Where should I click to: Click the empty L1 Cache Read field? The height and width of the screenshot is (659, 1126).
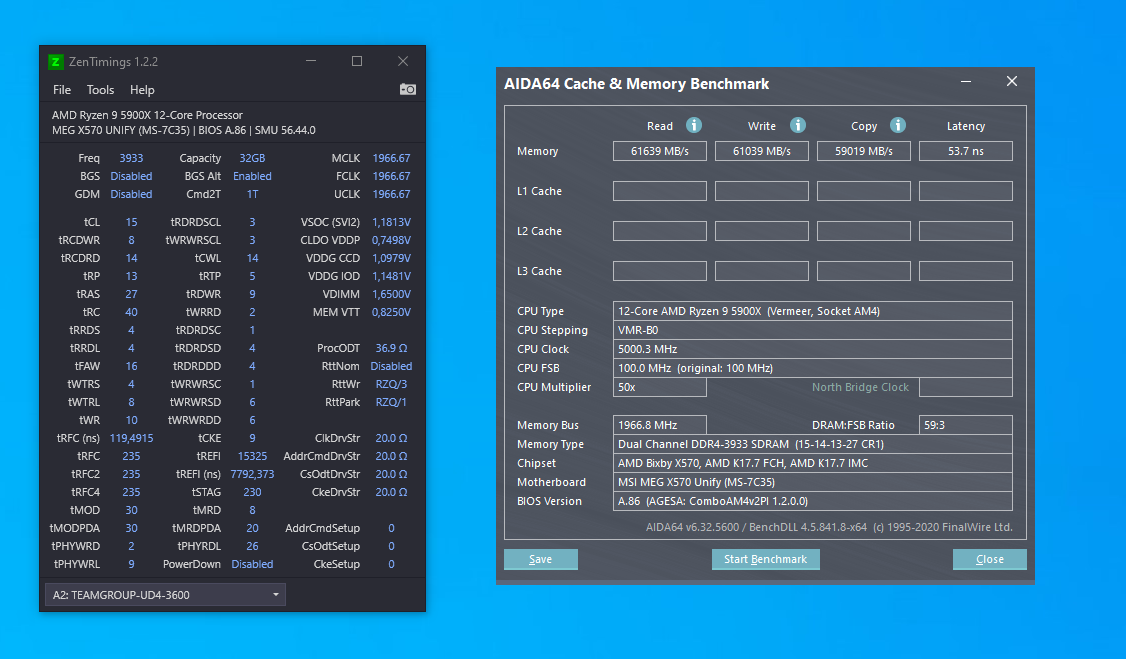660,191
